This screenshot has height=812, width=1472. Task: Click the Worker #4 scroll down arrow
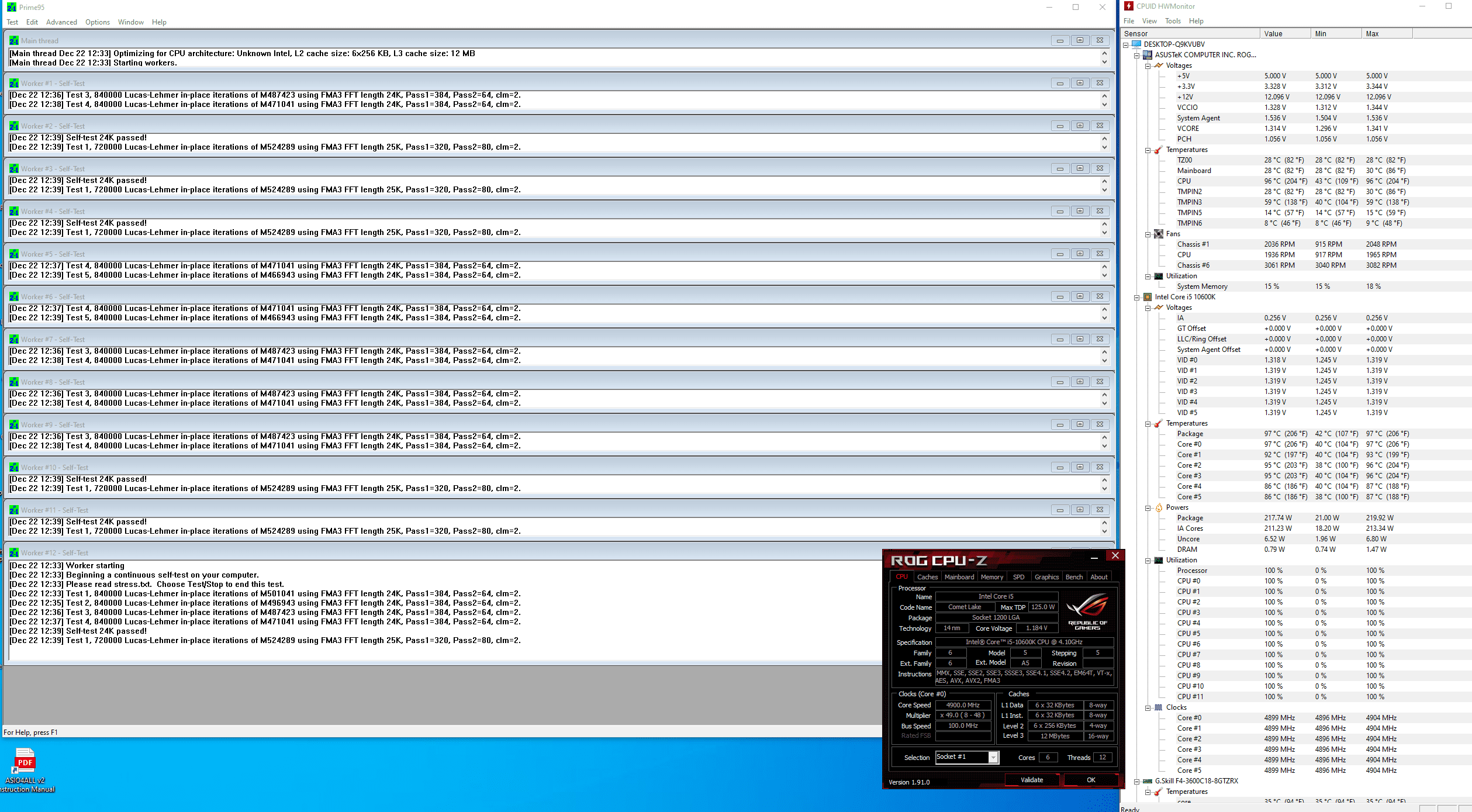(1104, 233)
